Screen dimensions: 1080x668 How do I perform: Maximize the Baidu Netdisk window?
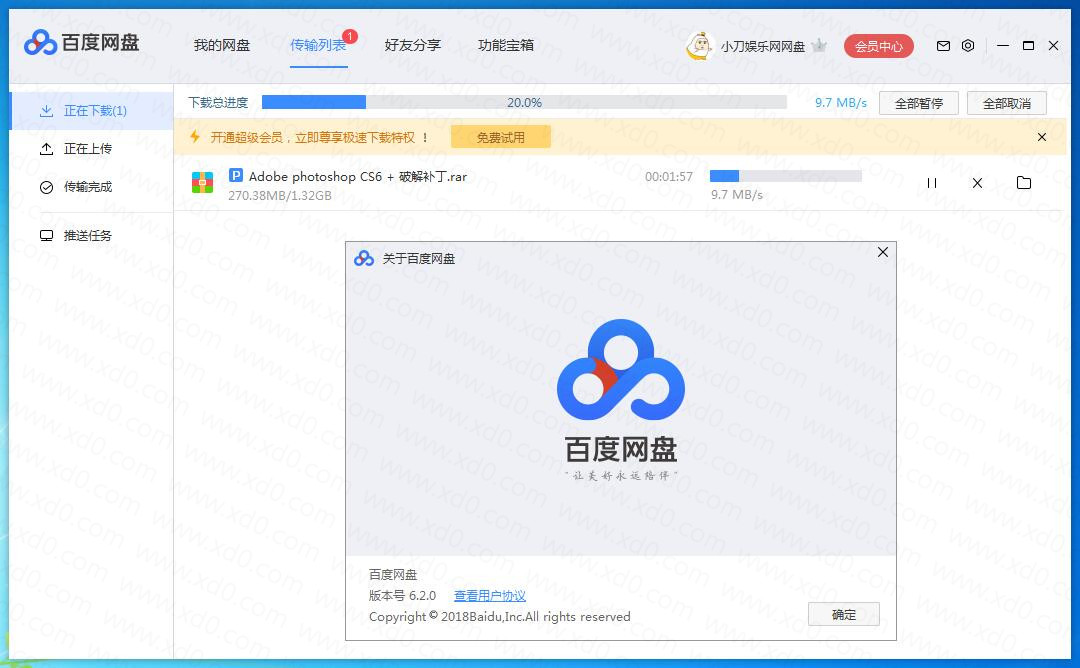1028,45
